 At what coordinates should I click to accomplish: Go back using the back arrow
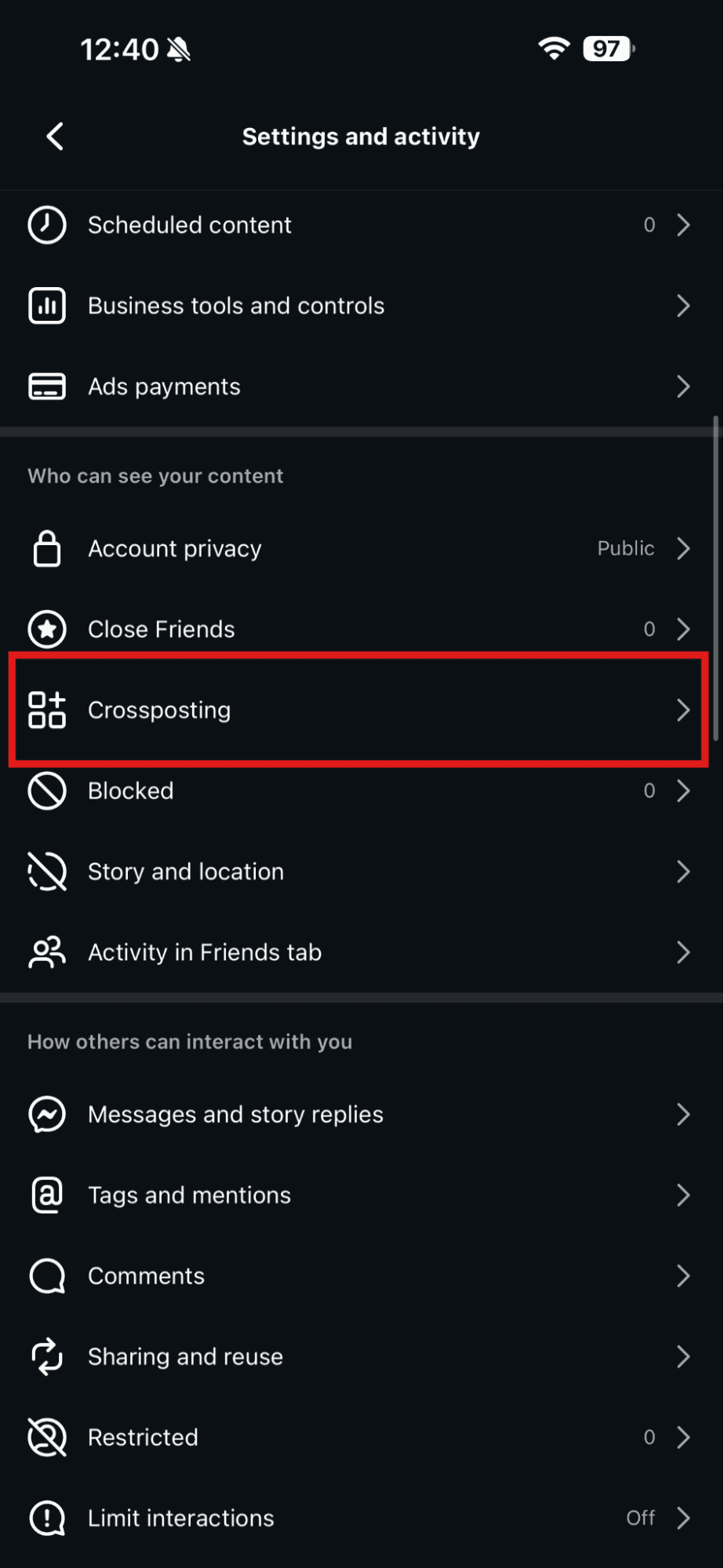(54, 136)
